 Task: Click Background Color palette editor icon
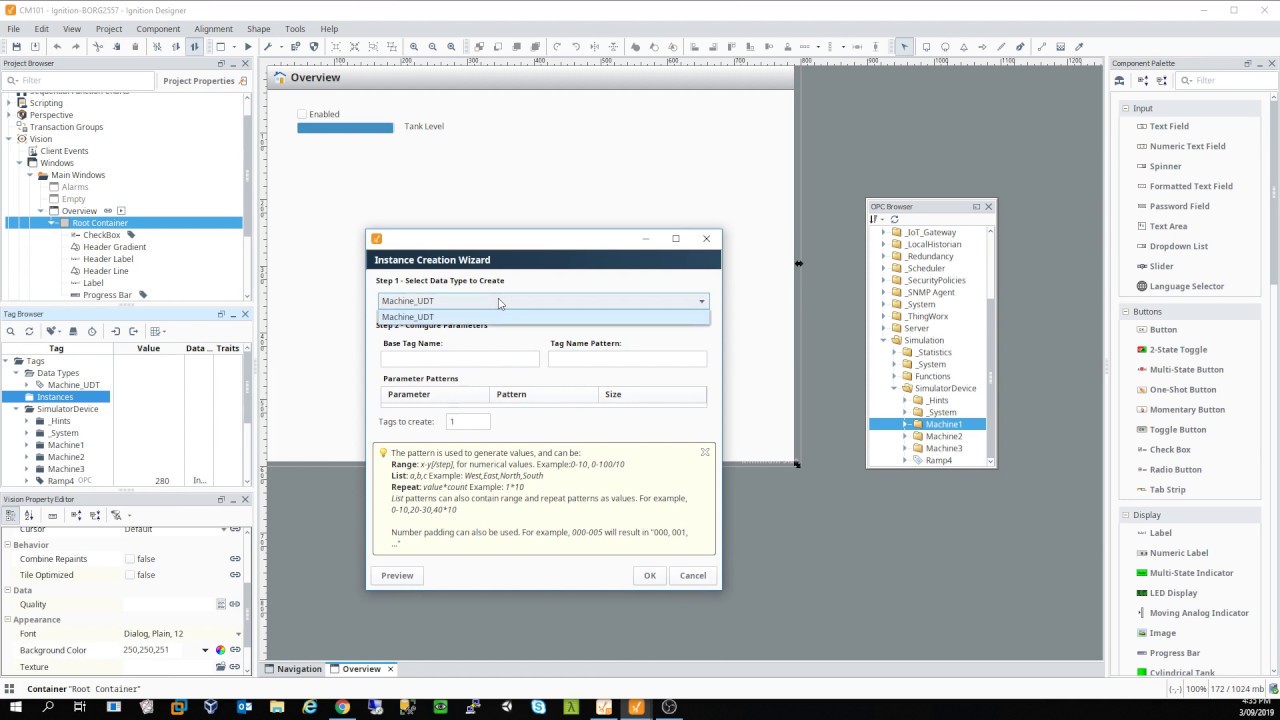coord(221,650)
